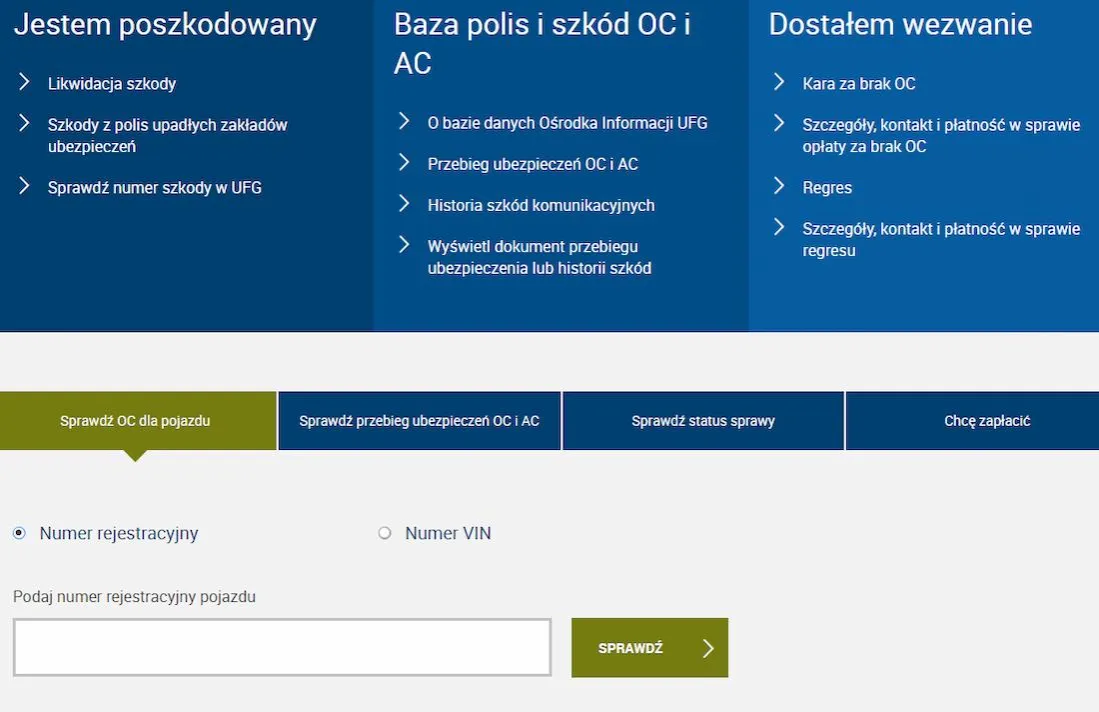This screenshot has height=712, width=1099.
Task: Click the chevron icon beside Likwidacja szkody
Action: pos(23,84)
